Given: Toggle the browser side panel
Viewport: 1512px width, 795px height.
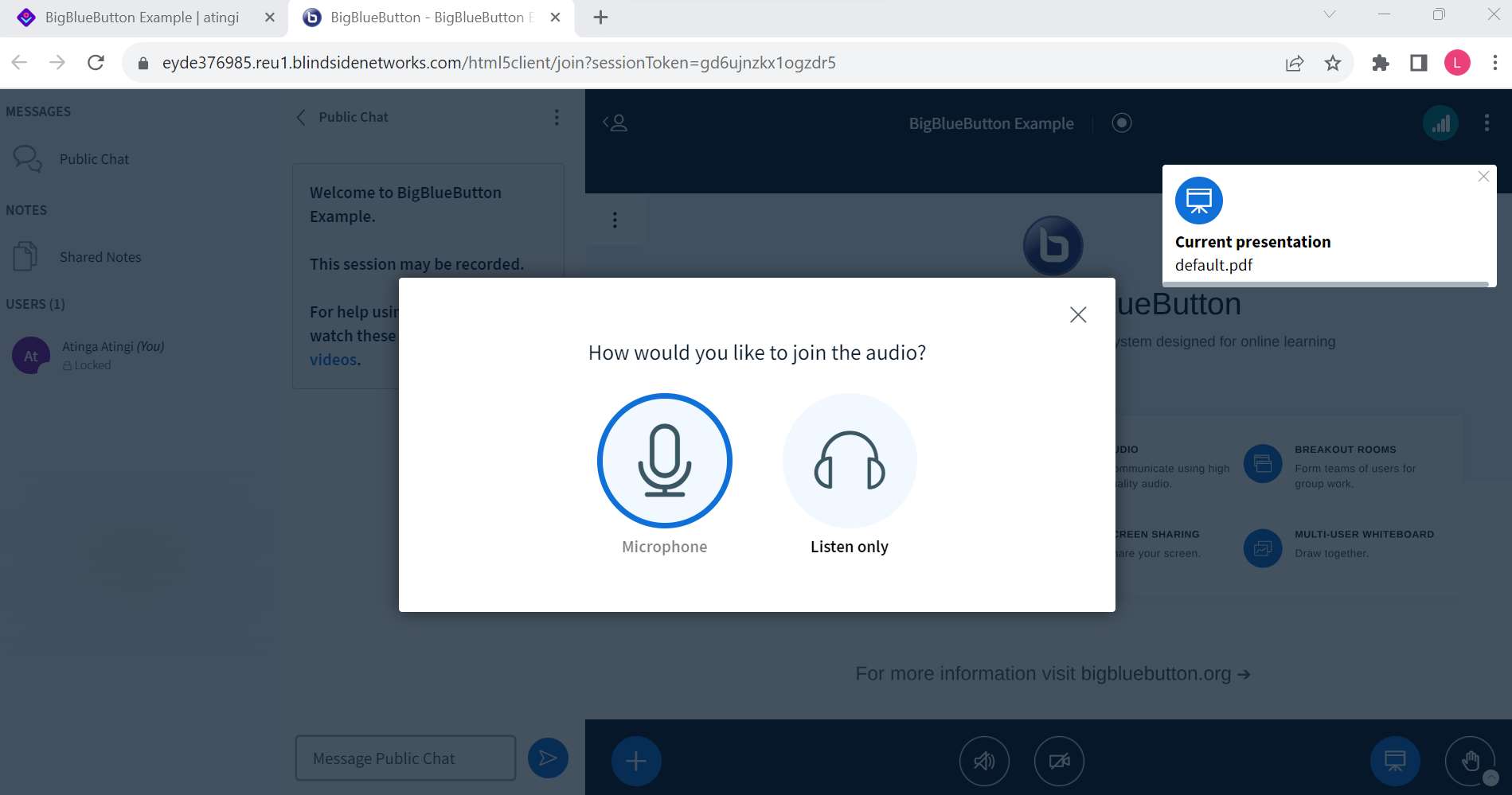Looking at the screenshot, I should click(1419, 63).
